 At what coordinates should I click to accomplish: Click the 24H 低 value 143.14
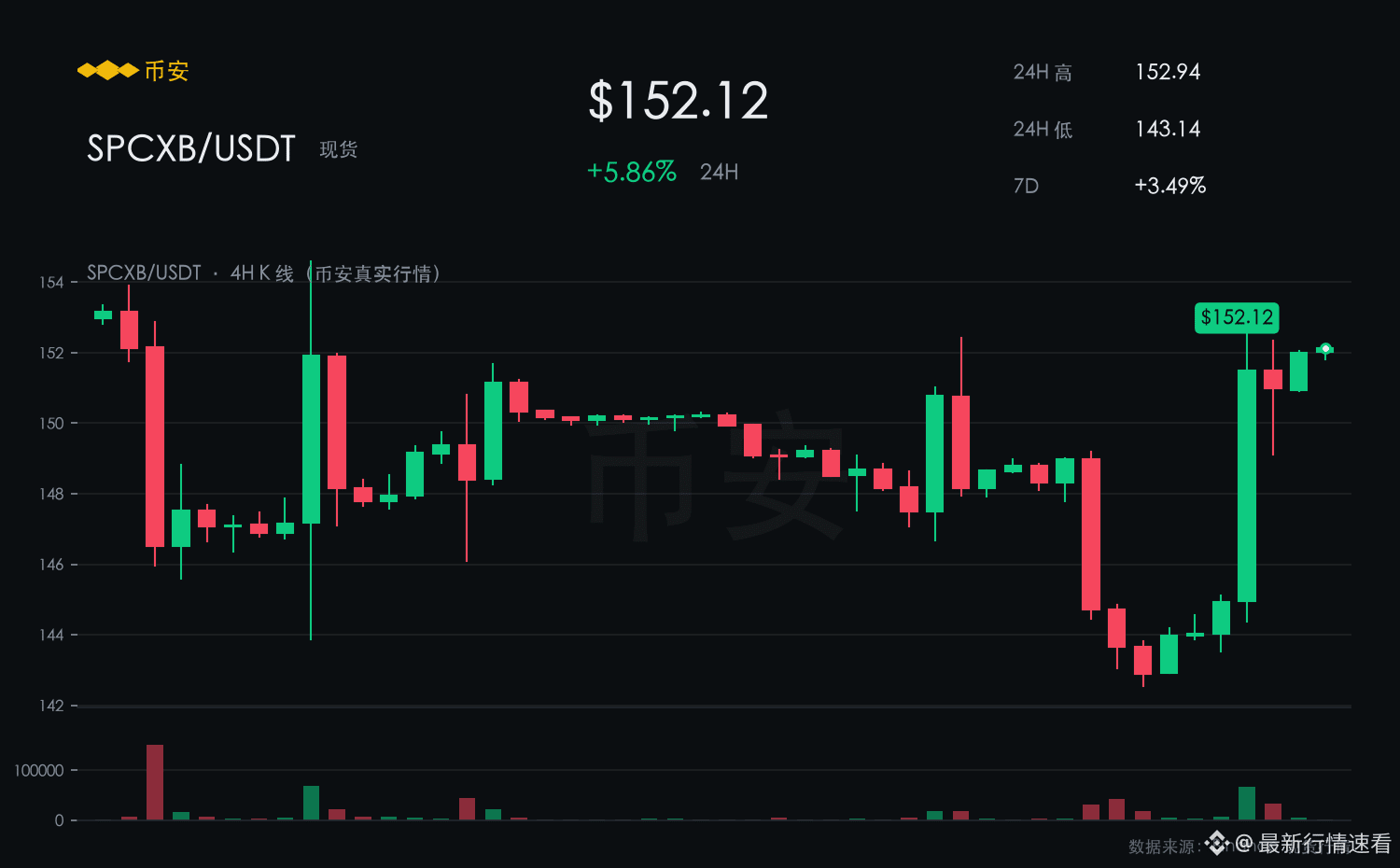pos(1168,129)
